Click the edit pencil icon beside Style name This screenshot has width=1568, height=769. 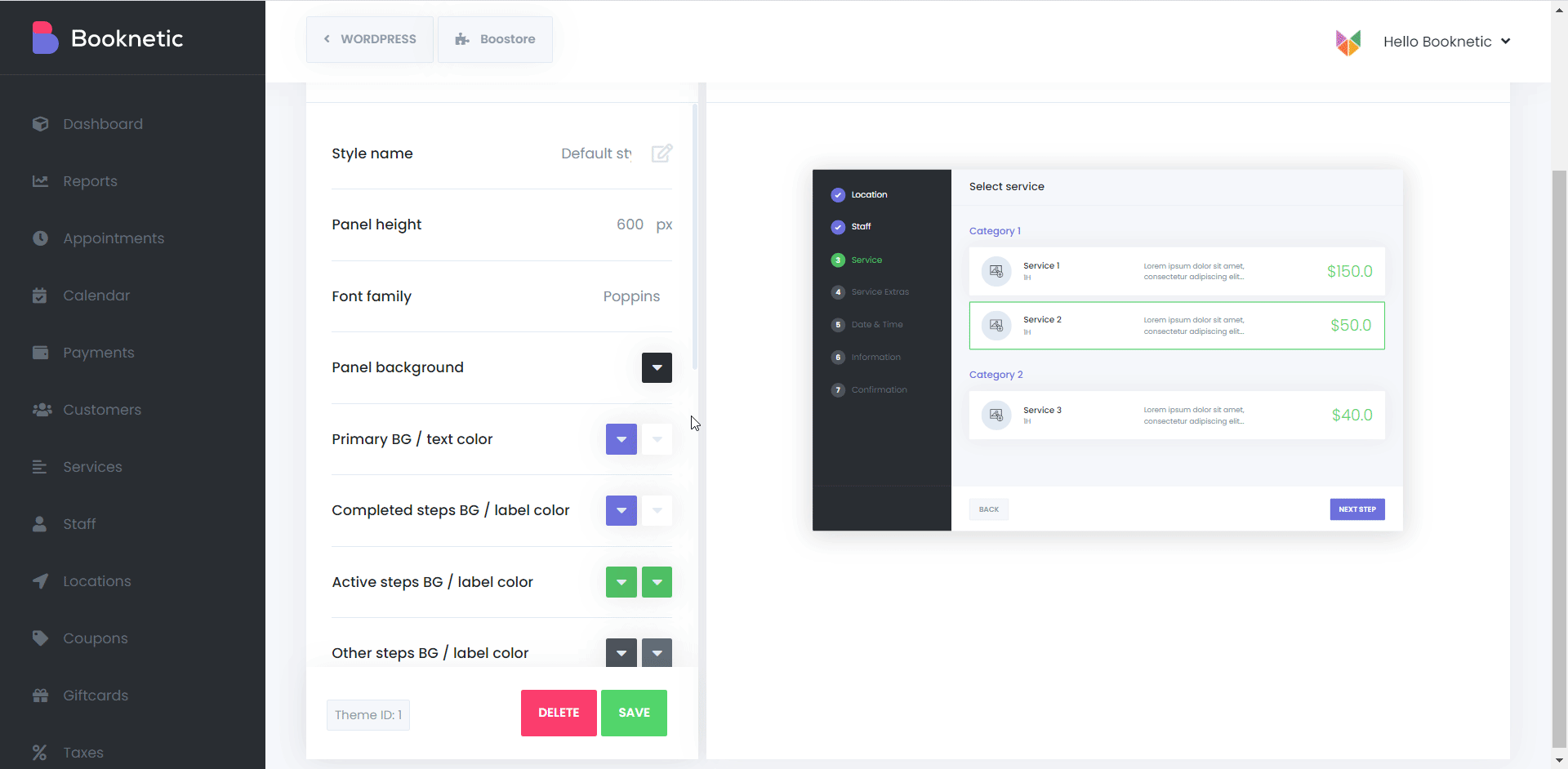[x=661, y=153]
